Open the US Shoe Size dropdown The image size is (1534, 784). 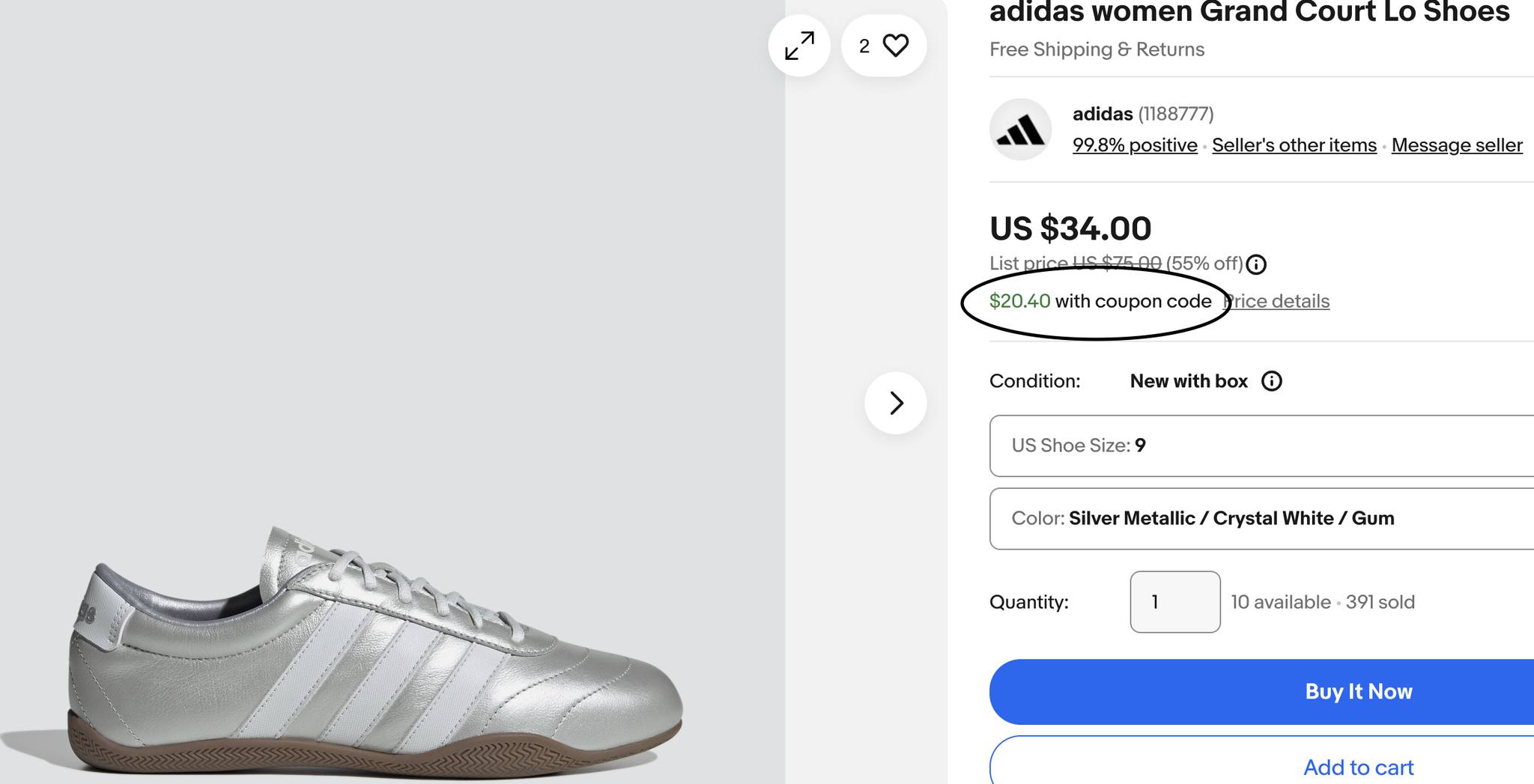(1261, 446)
